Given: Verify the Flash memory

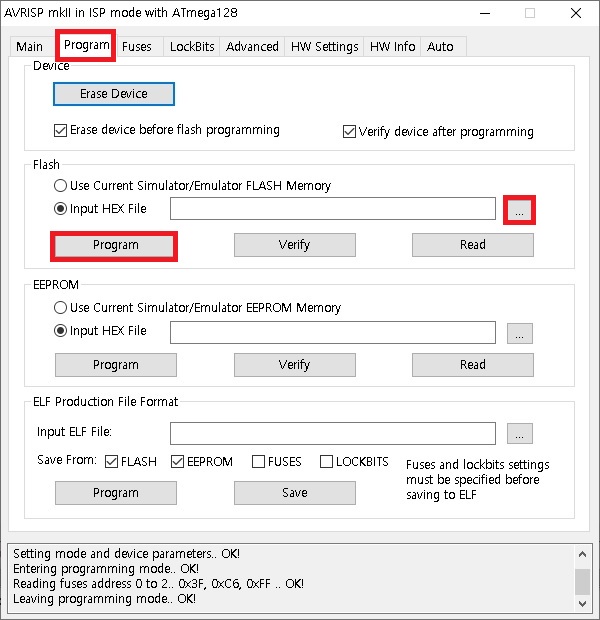Looking at the screenshot, I should (295, 245).
